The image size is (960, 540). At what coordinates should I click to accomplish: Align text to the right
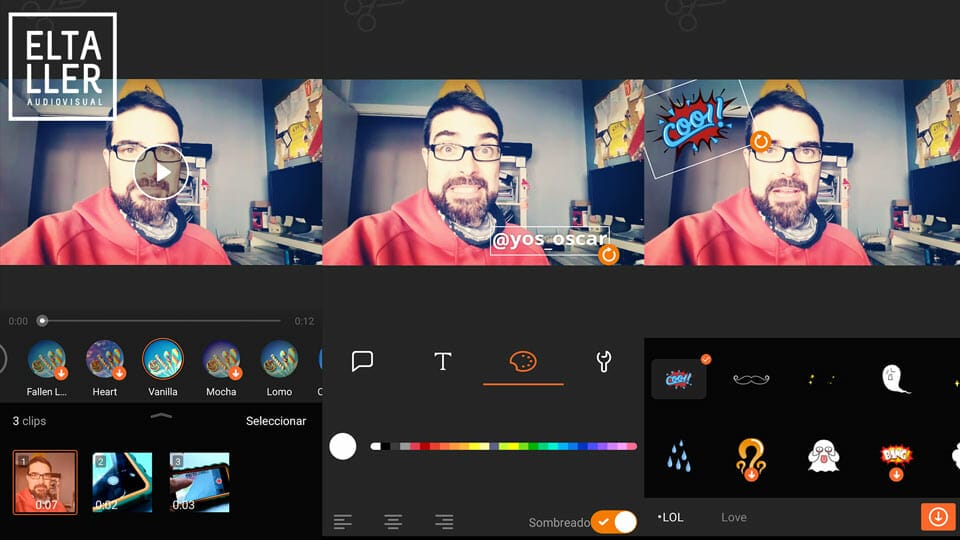[444, 522]
